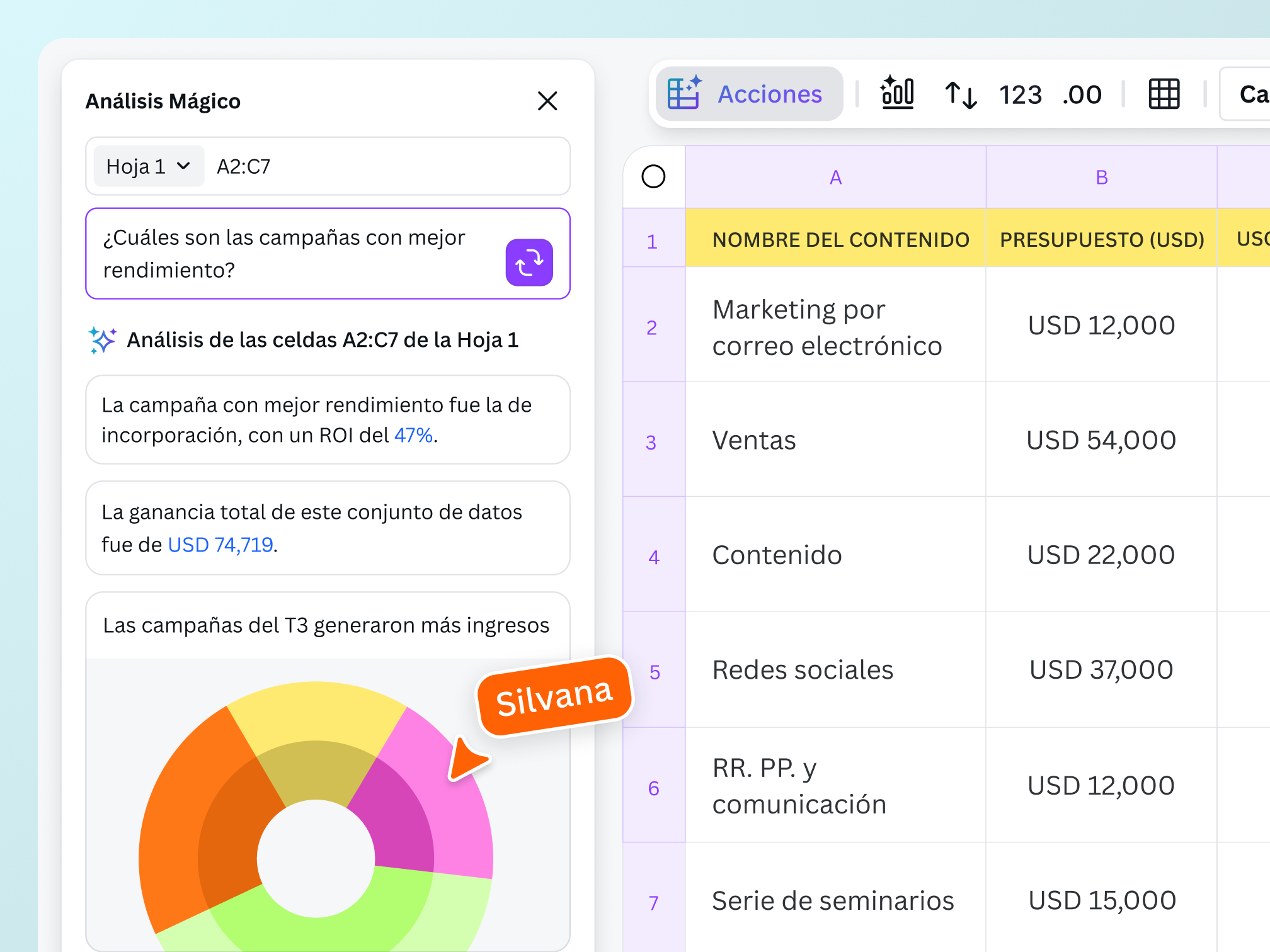Screen dimensions: 1270x952
Task: Click the NOMBRE DEL CONTENIDO header cell
Action: (x=835, y=239)
